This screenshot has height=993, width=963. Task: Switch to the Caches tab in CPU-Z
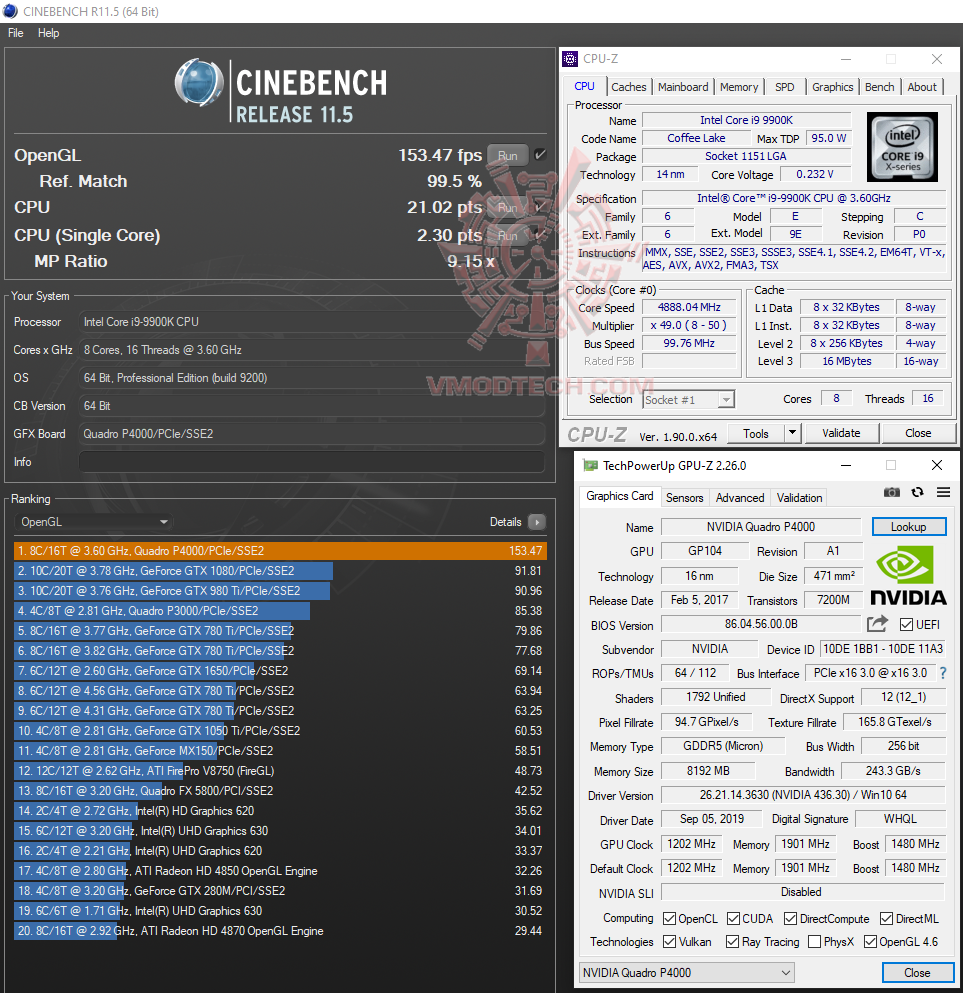click(629, 87)
